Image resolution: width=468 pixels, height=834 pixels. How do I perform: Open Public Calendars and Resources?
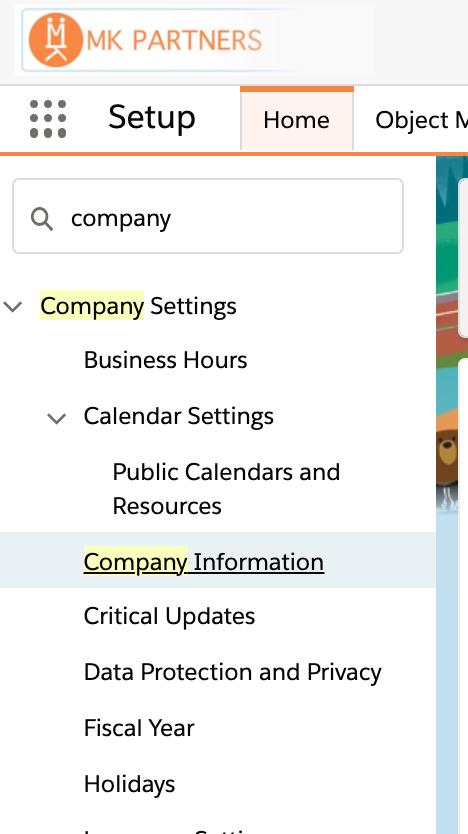coord(226,489)
